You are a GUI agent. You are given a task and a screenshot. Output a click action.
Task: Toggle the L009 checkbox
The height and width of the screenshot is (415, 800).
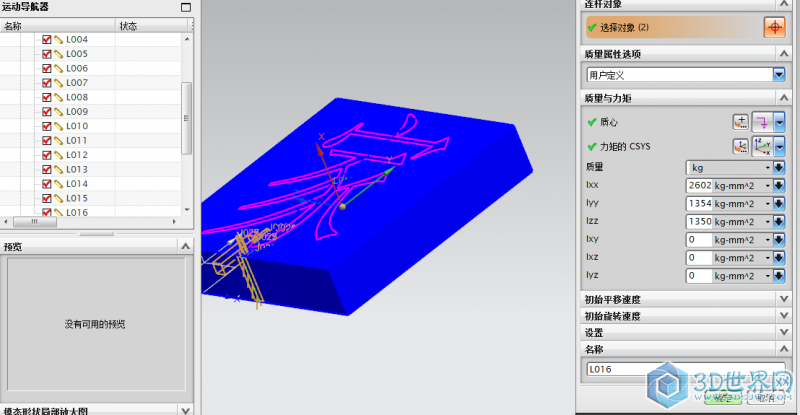point(46,111)
